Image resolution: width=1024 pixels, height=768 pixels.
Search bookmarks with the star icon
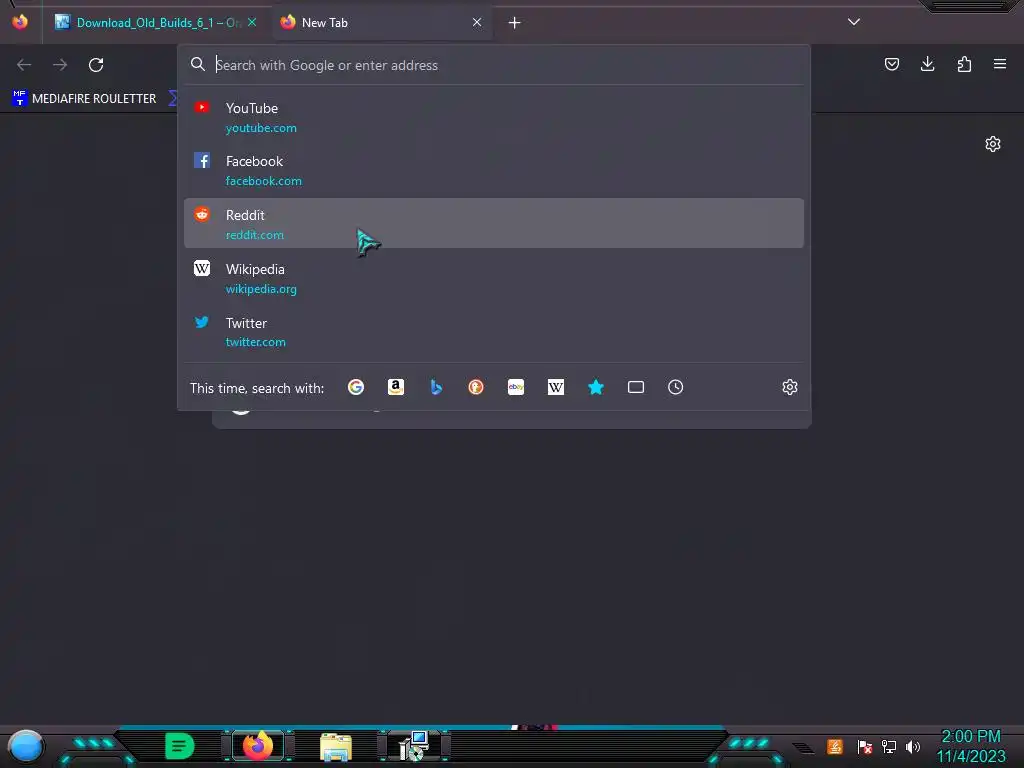coord(596,387)
